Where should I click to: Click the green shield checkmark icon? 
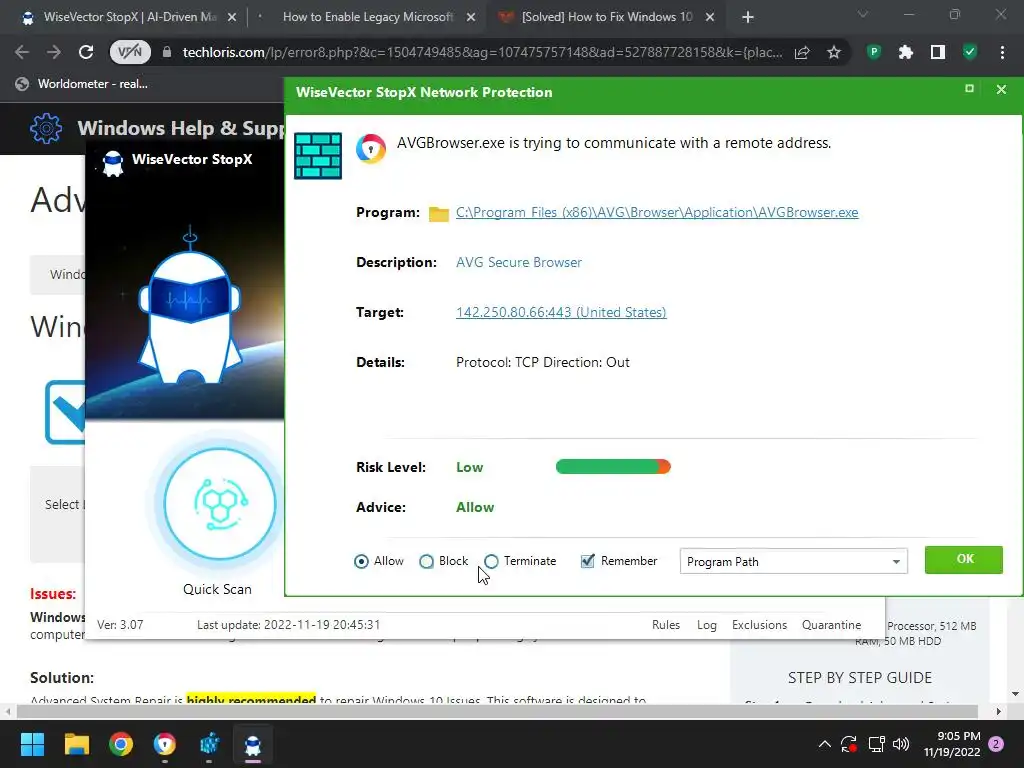coord(970,52)
